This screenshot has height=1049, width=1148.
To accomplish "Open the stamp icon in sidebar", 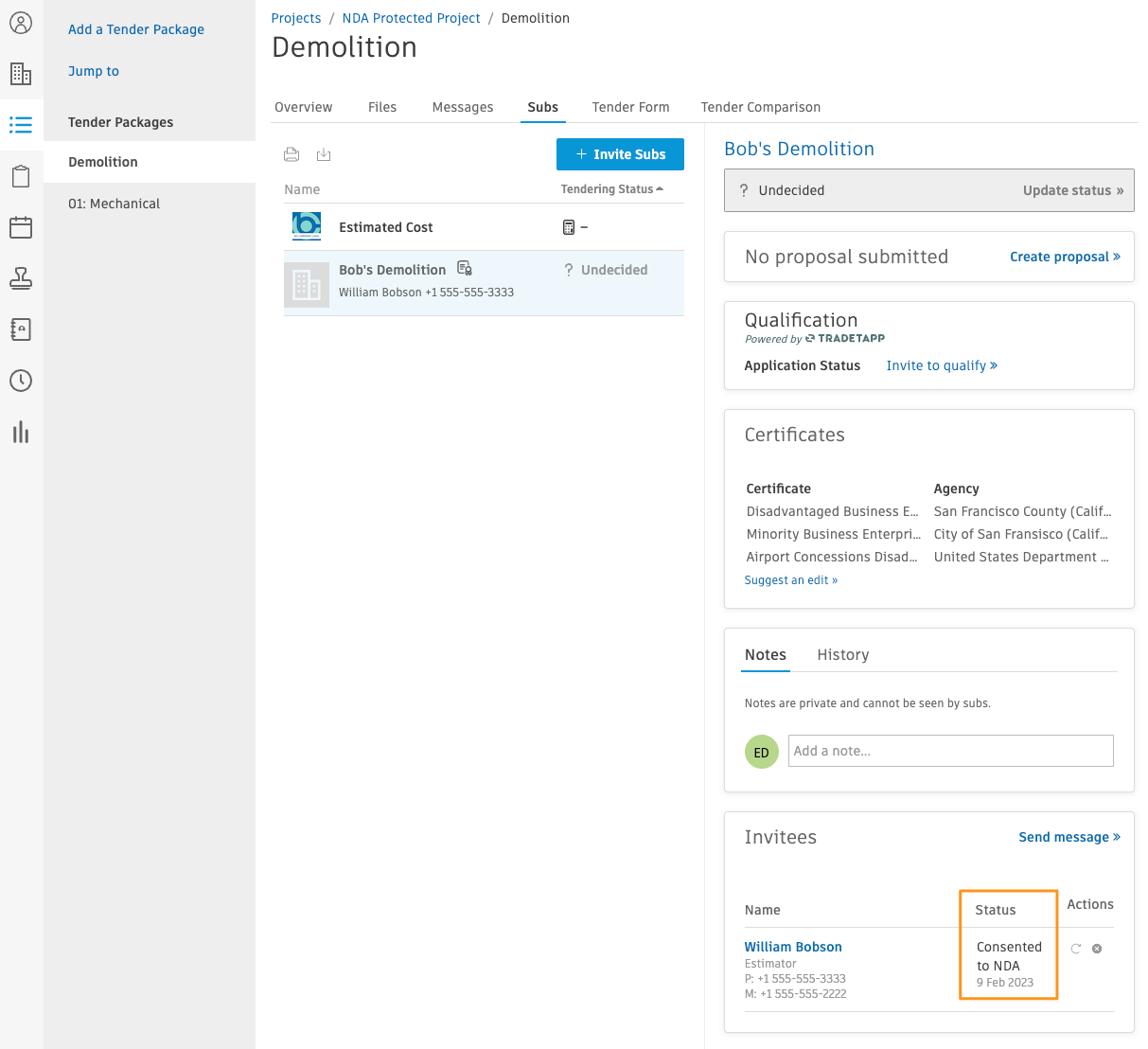I will [21, 278].
